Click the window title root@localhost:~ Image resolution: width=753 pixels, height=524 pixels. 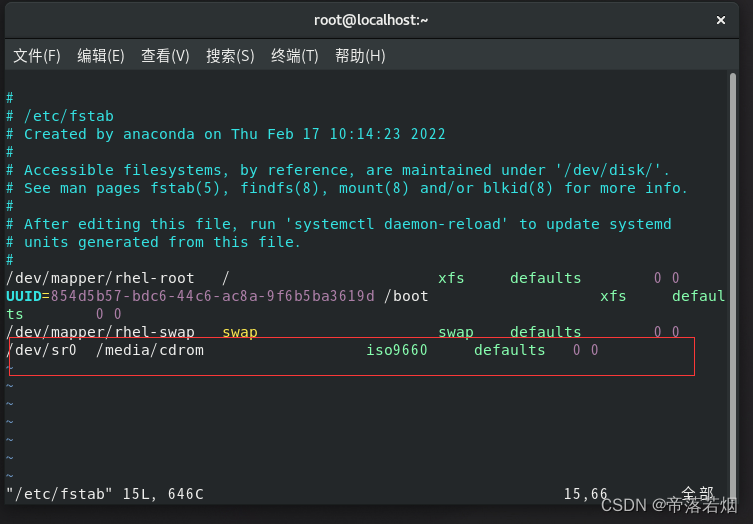tap(371, 20)
